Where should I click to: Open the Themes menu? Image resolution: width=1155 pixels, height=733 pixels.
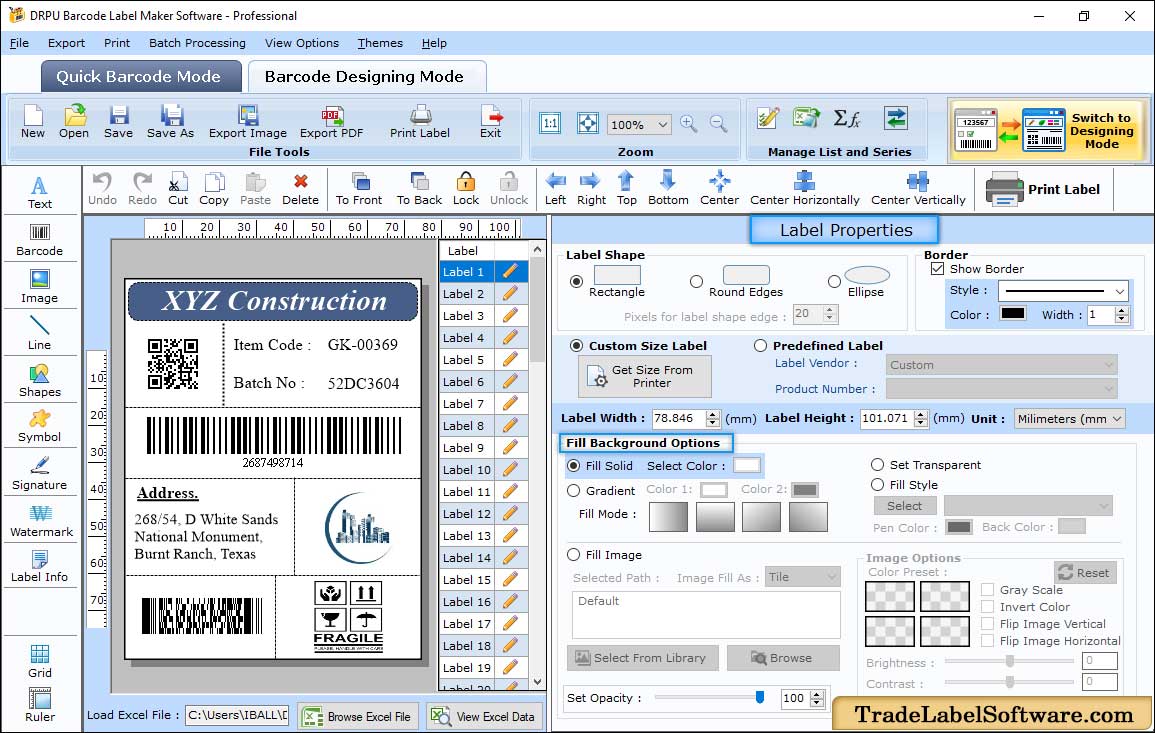pos(380,43)
